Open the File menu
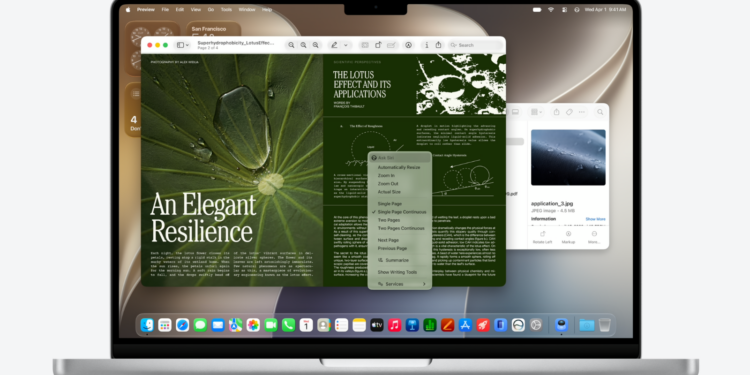This screenshot has height=375, width=750. (x=165, y=10)
